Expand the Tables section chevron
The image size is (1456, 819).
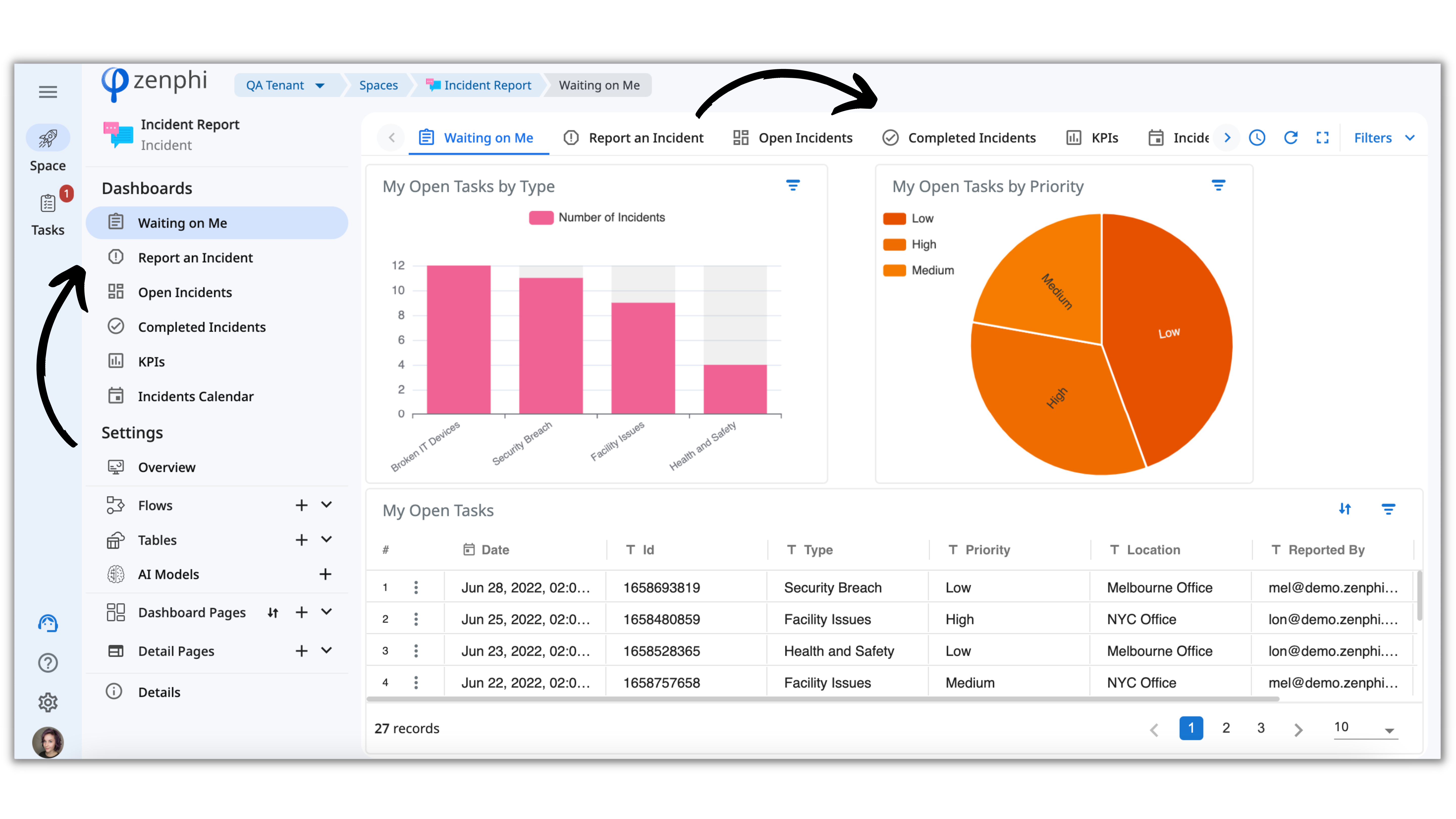click(327, 539)
